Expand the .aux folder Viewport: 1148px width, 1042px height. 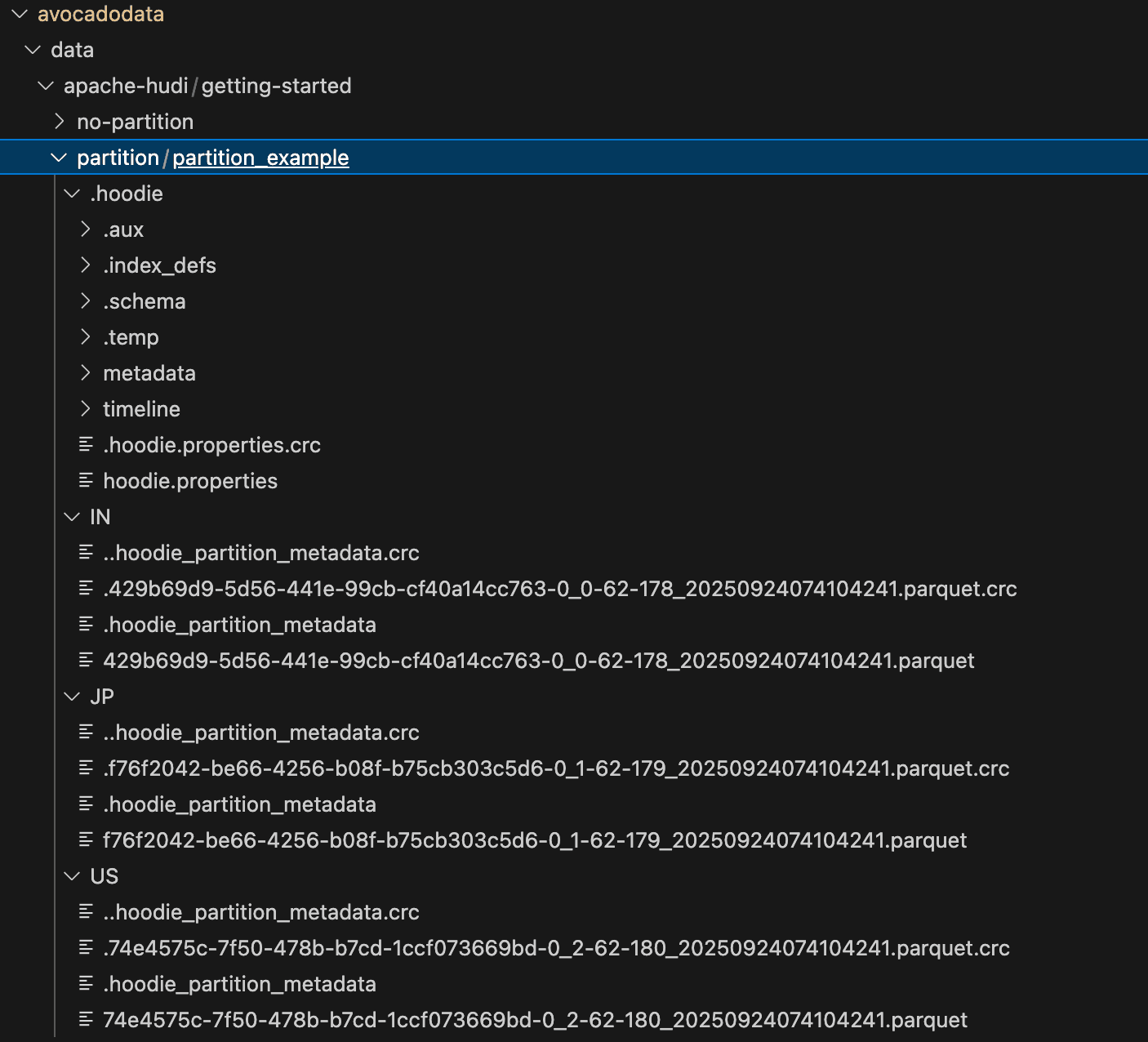click(86, 229)
